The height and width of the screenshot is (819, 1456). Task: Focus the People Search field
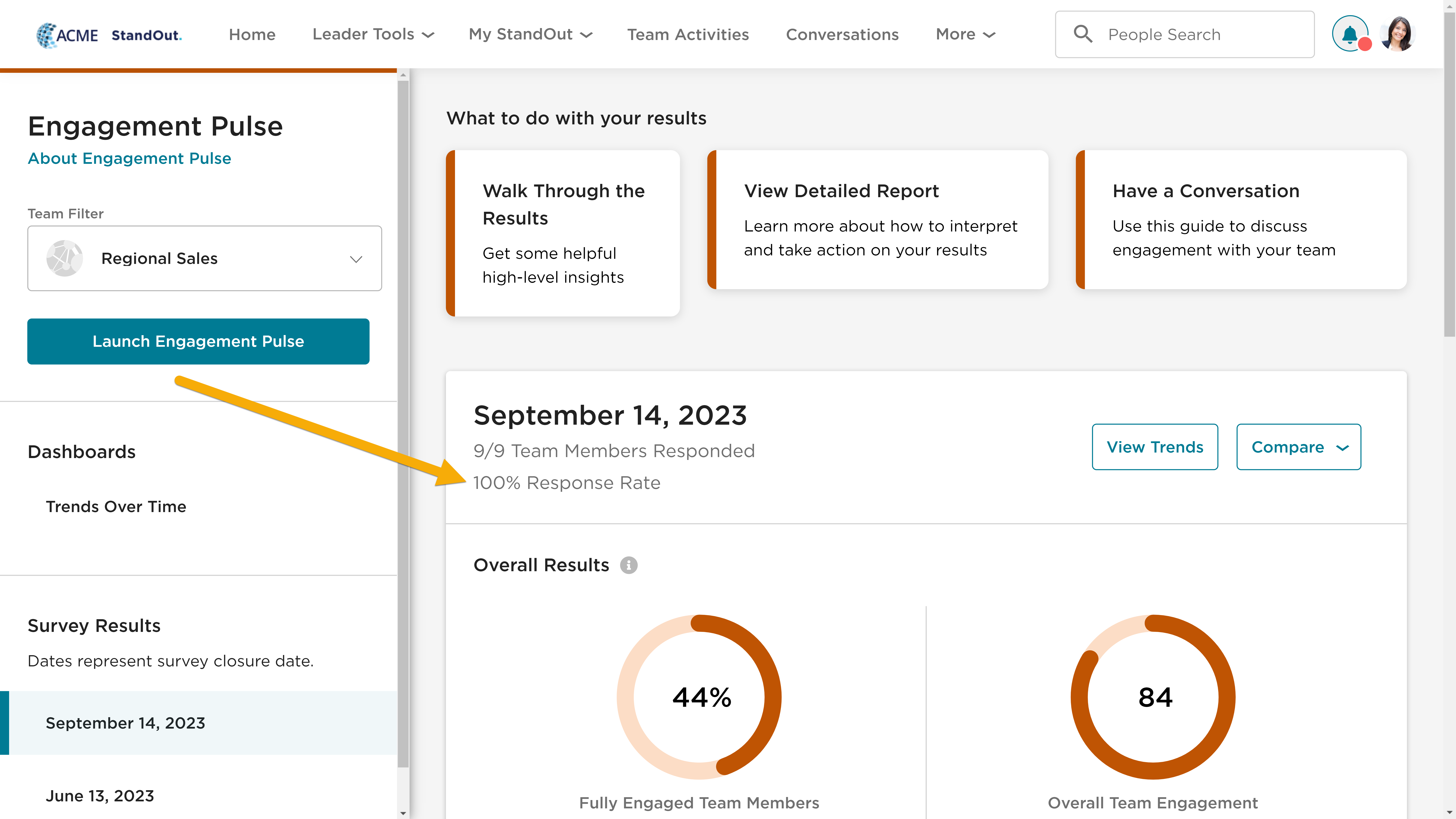[x=1185, y=35]
